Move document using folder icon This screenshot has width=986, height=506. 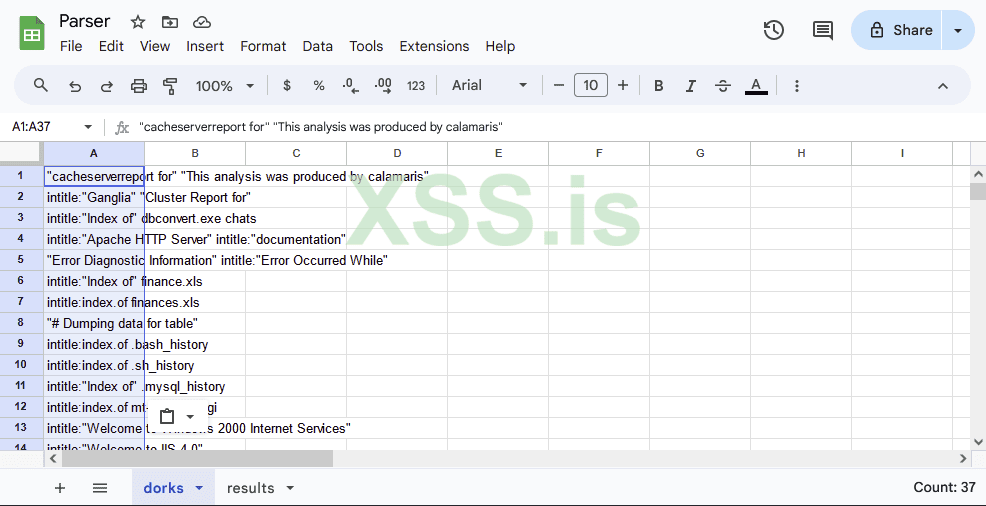point(170,23)
